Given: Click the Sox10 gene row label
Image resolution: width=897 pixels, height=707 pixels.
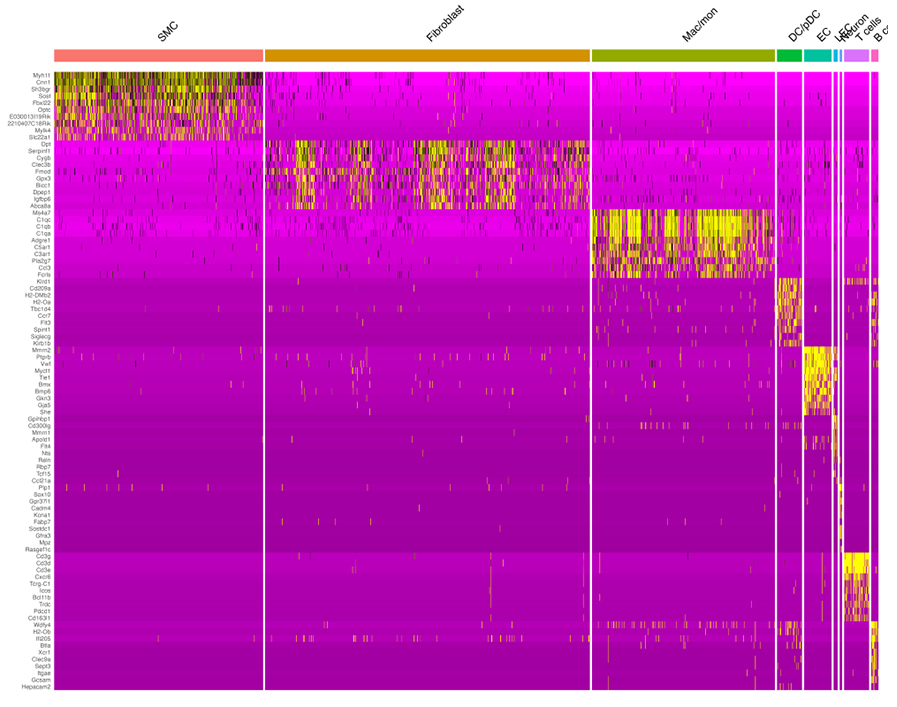Looking at the screenshot, I should tap(42, 494).
